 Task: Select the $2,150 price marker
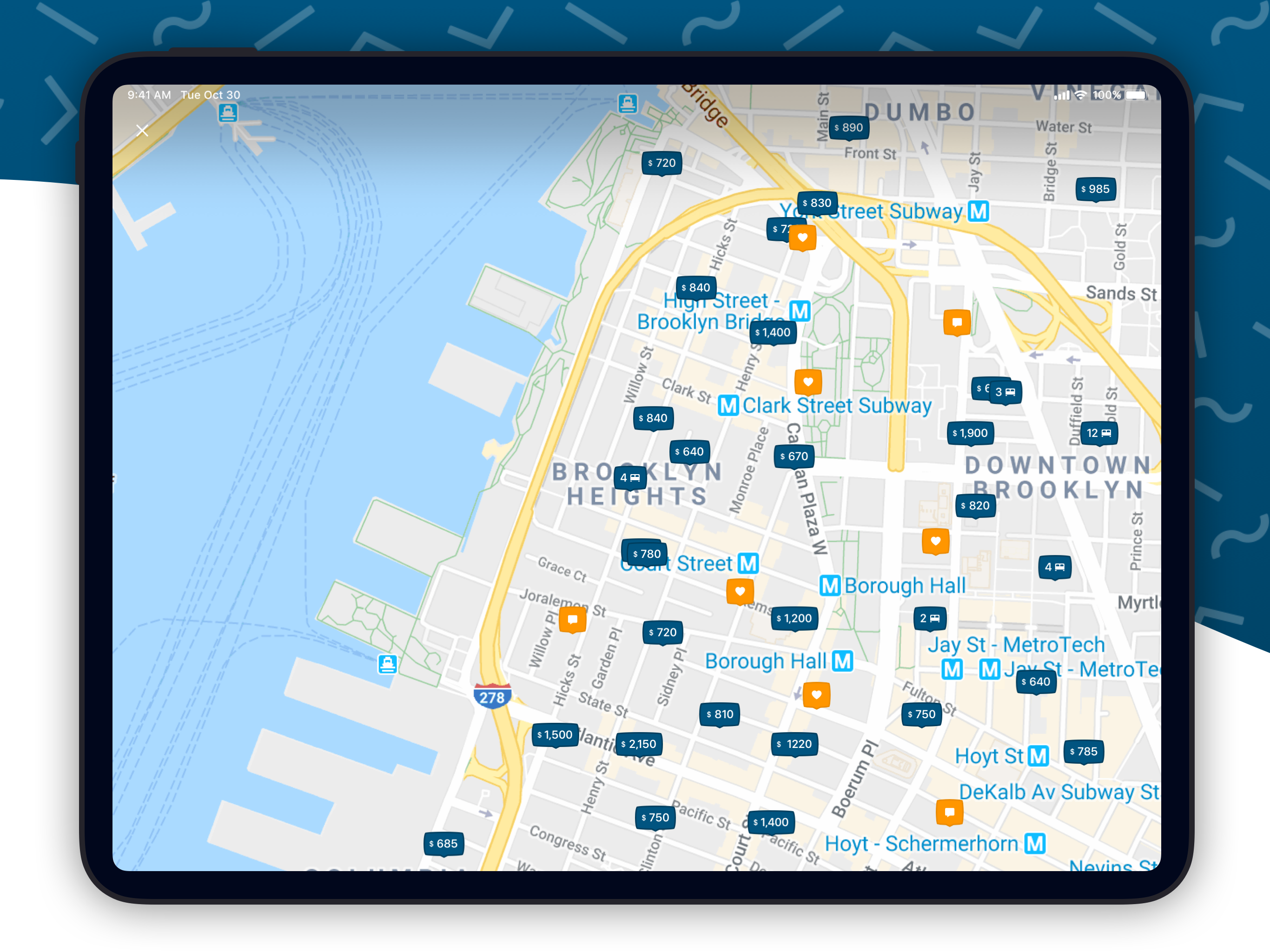click(x=638, y=744)
